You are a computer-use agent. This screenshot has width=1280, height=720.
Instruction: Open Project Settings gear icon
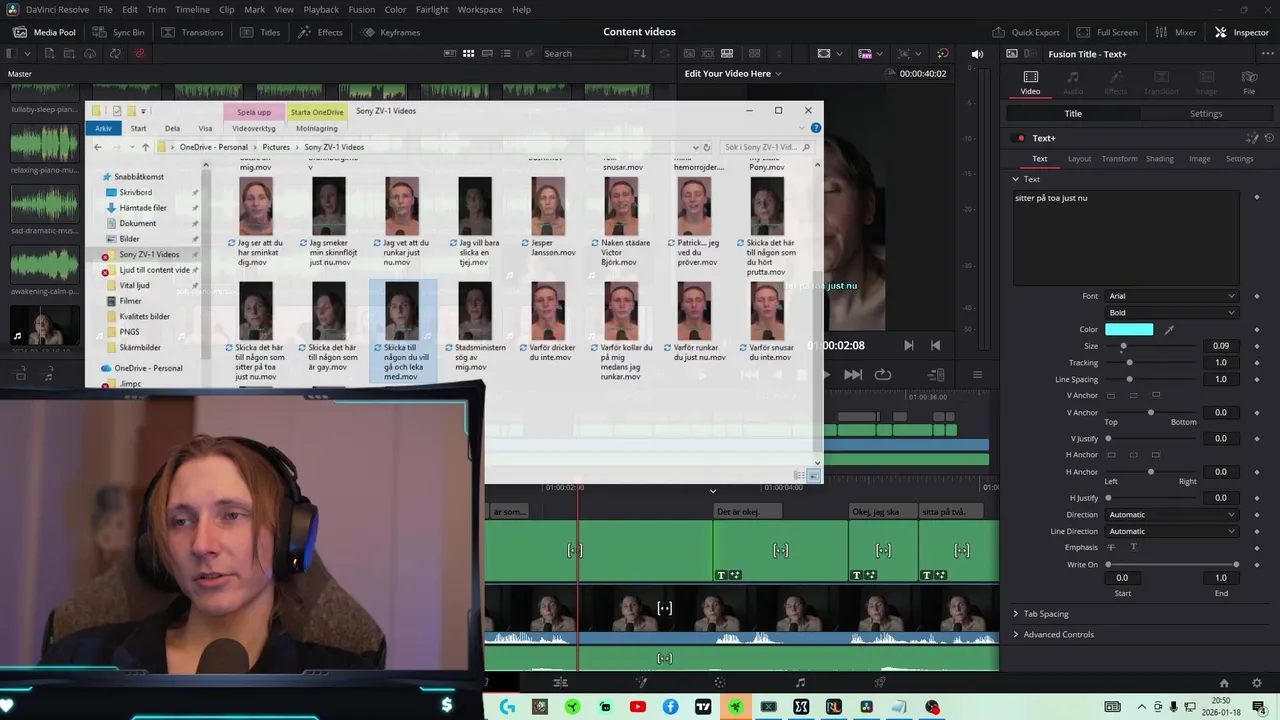[x=1257, y=683]
